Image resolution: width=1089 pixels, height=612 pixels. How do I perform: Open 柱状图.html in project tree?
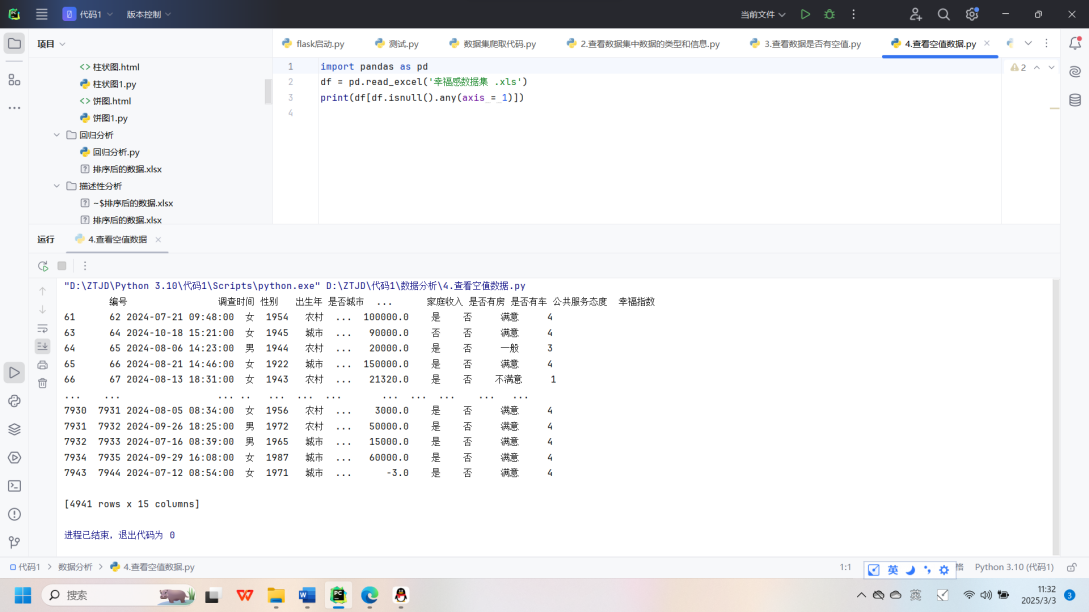point(109,67)
